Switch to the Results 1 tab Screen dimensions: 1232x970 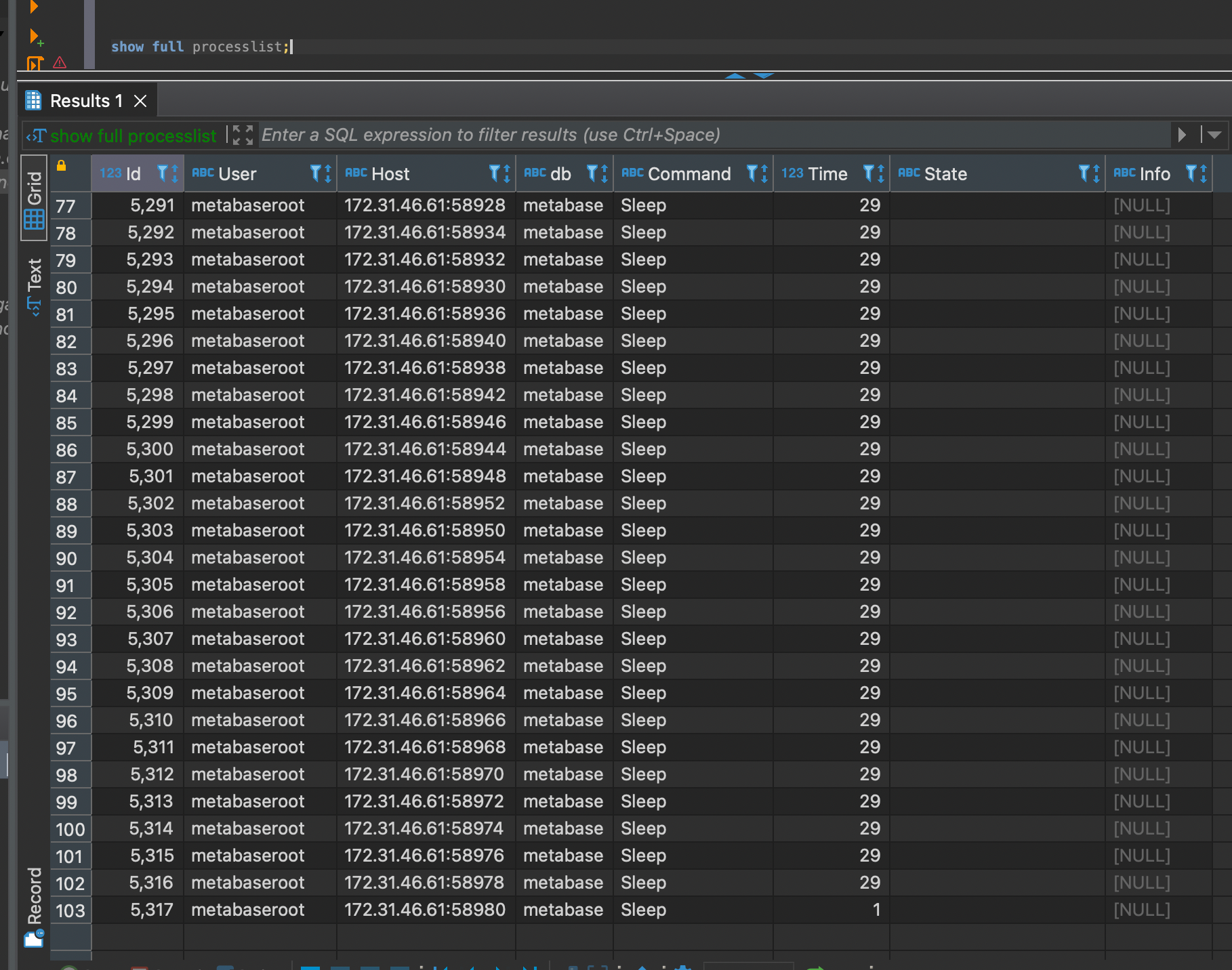87,101
